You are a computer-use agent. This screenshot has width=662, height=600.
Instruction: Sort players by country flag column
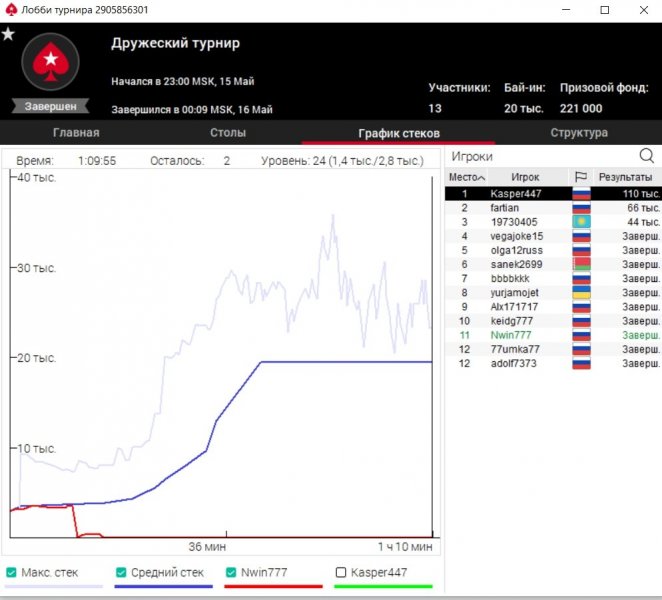click(x=580, y=177)
